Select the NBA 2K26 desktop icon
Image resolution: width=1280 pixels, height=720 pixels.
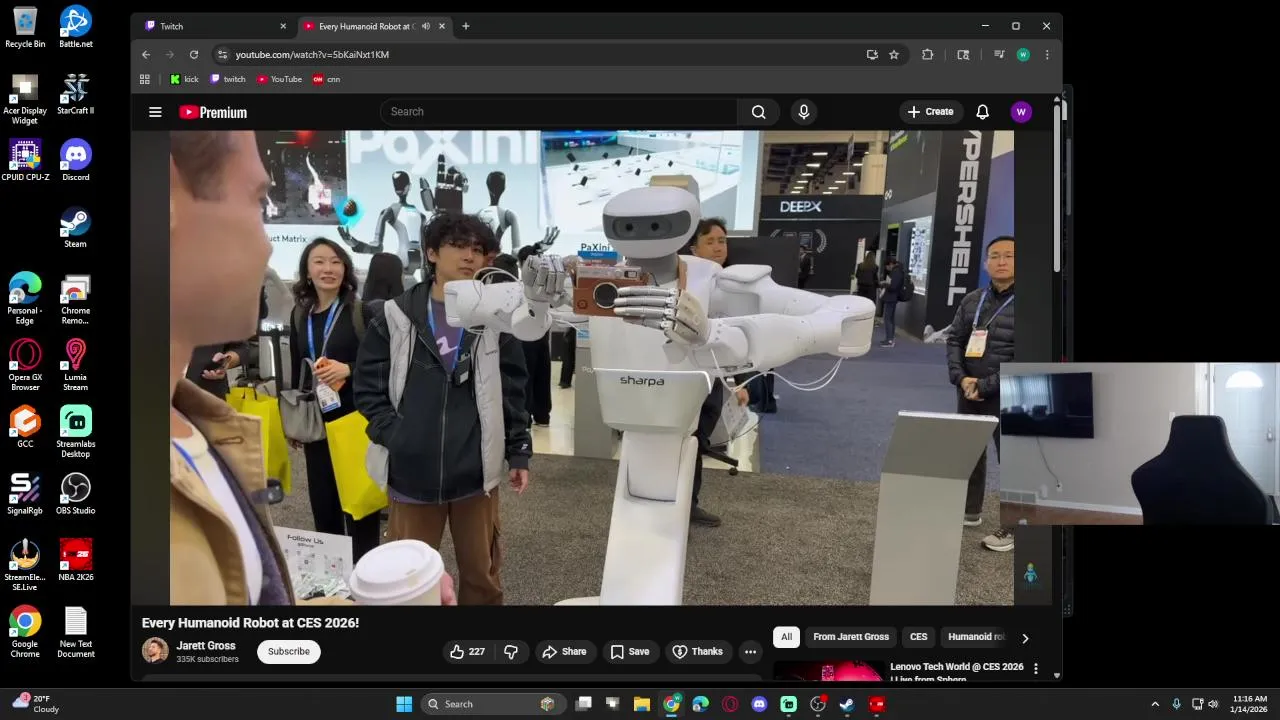tap(76, 561)
